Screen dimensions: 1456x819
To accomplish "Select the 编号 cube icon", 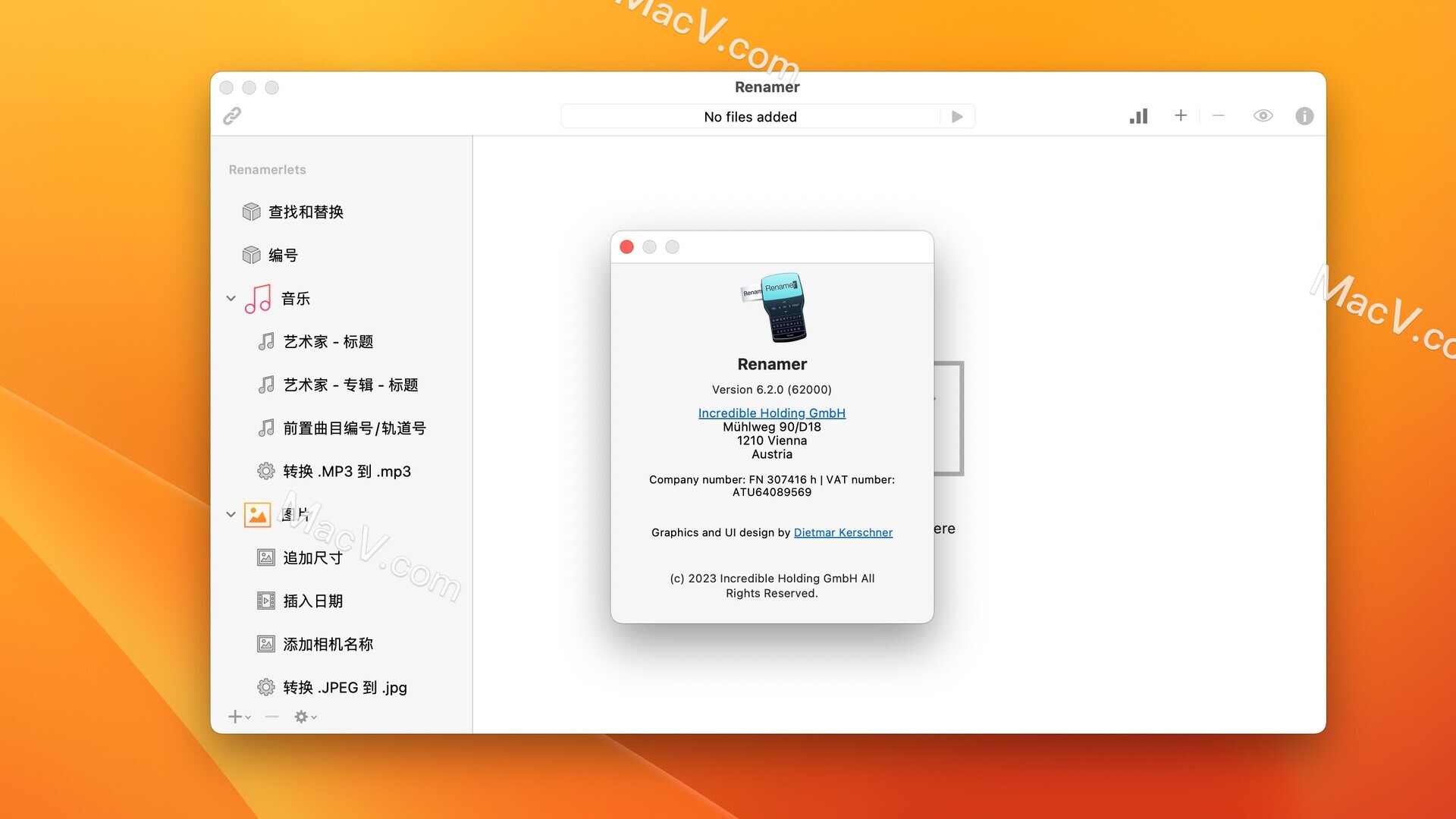I will [x=251, y=255].
